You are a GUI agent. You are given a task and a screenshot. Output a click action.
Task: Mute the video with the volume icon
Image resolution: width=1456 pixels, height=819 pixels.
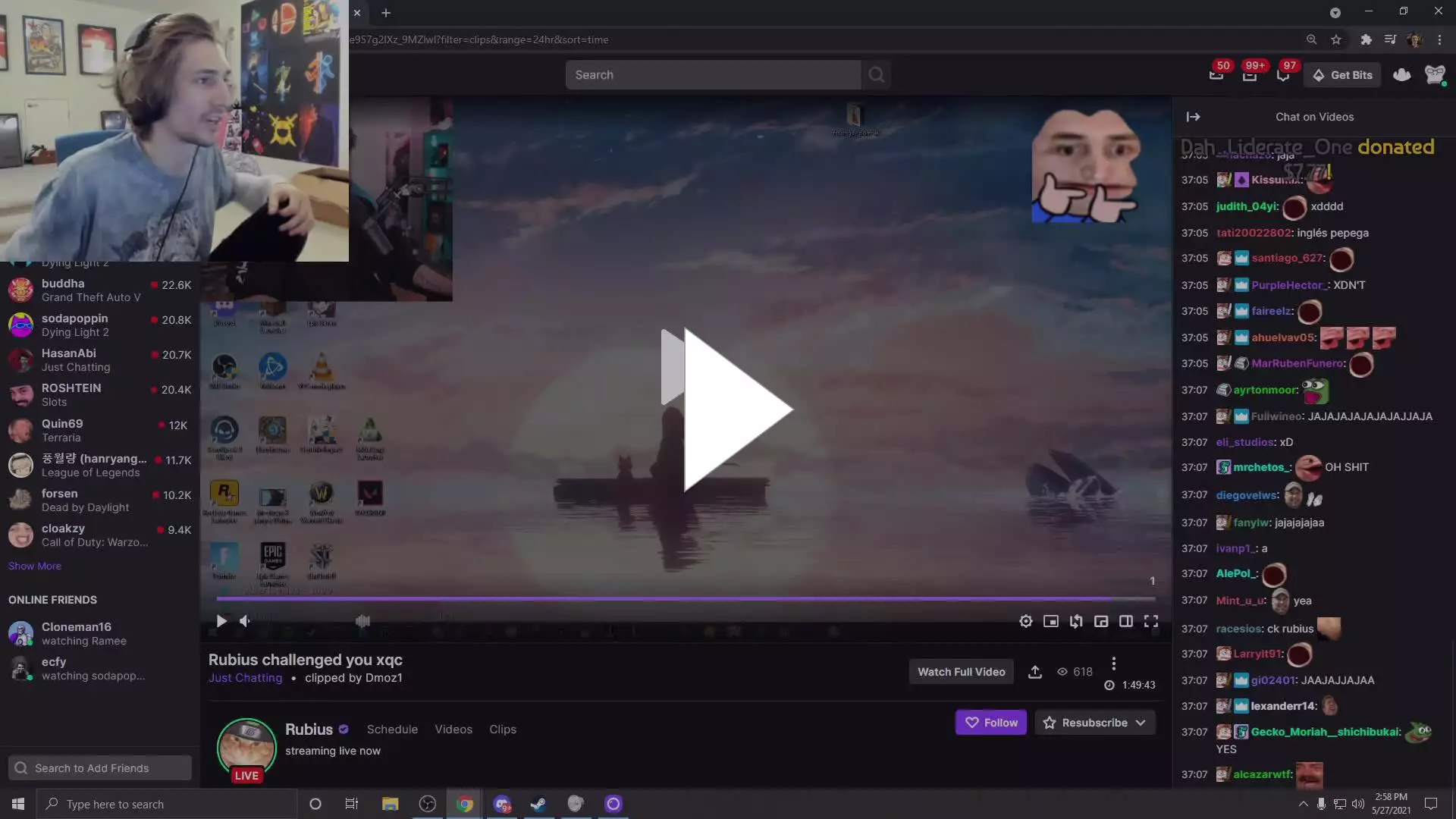245,621
